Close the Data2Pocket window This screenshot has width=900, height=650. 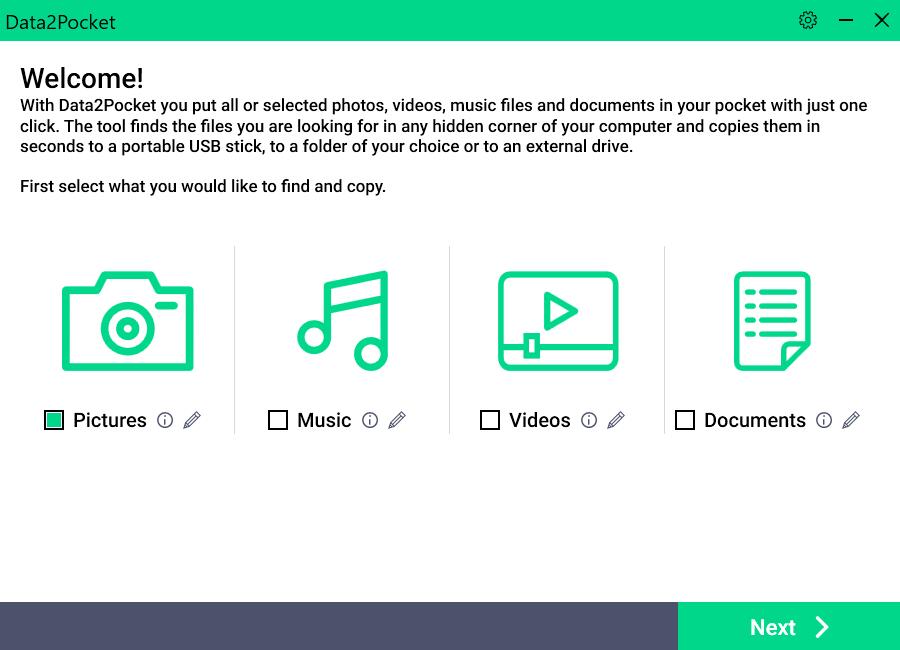pos(882,20)
